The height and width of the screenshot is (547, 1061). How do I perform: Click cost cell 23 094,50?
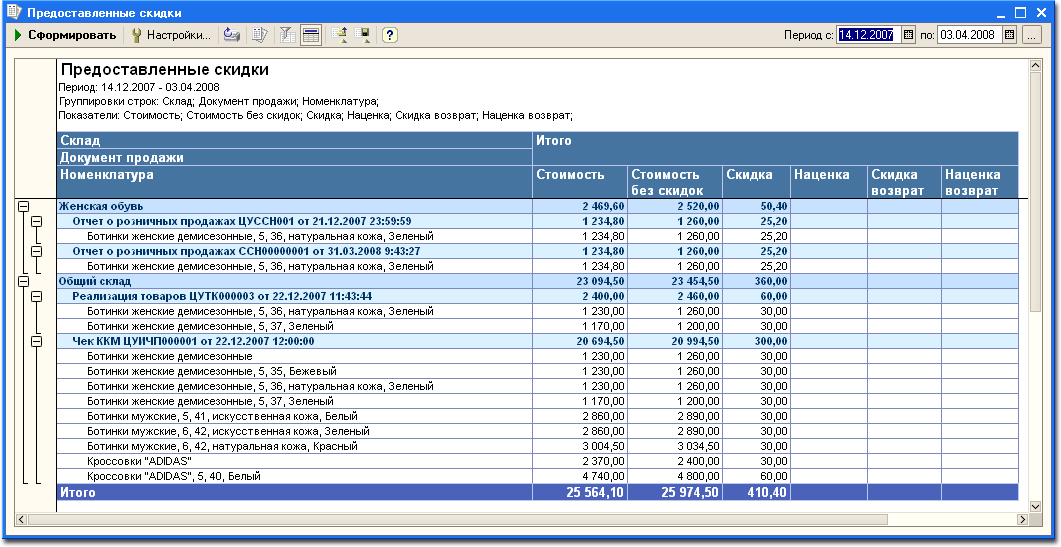point(580,281)
